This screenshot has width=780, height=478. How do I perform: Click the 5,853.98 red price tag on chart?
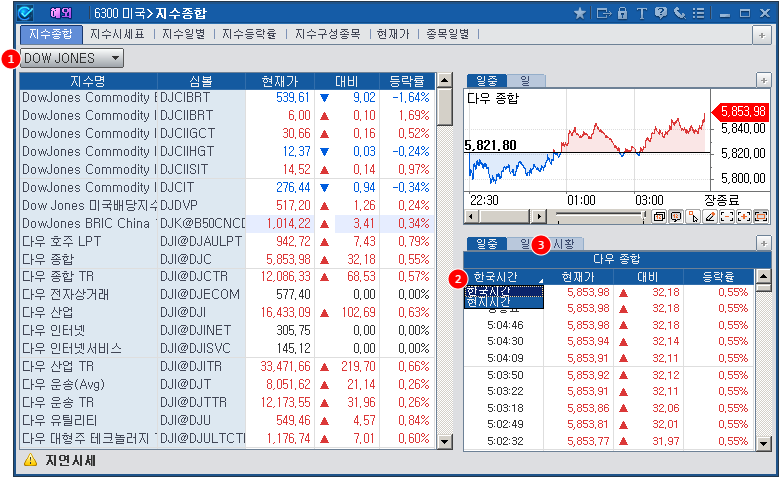[740, 111]
